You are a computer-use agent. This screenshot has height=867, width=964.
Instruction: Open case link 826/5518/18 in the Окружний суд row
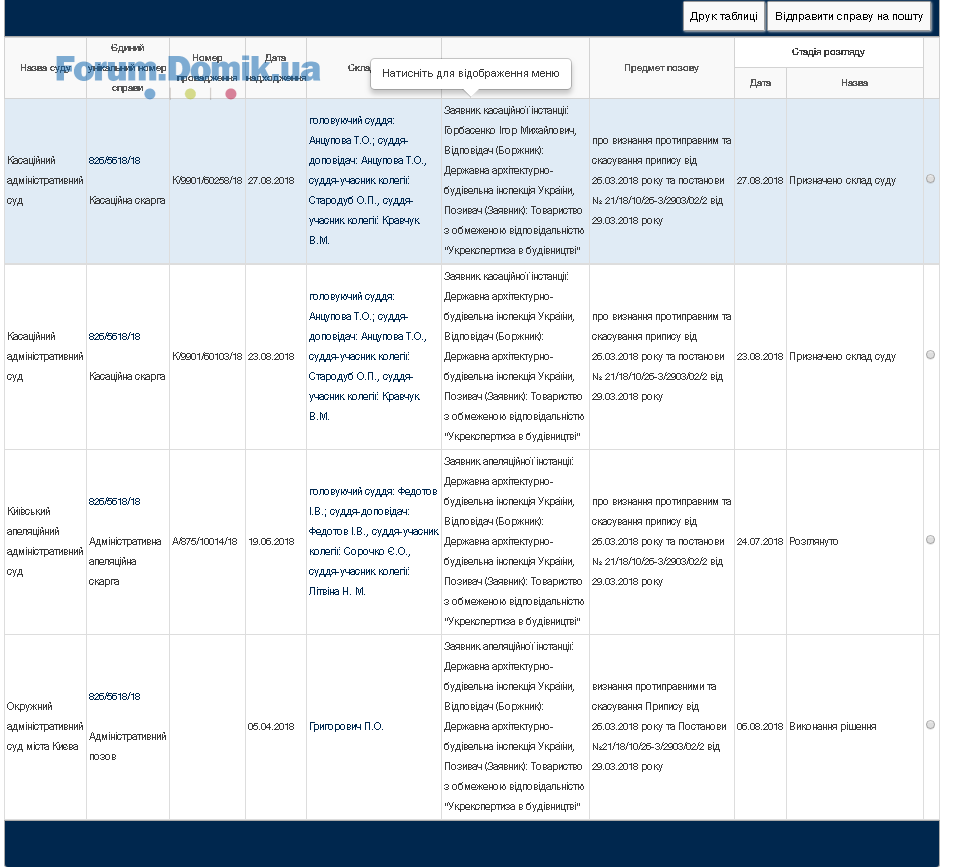114,697
